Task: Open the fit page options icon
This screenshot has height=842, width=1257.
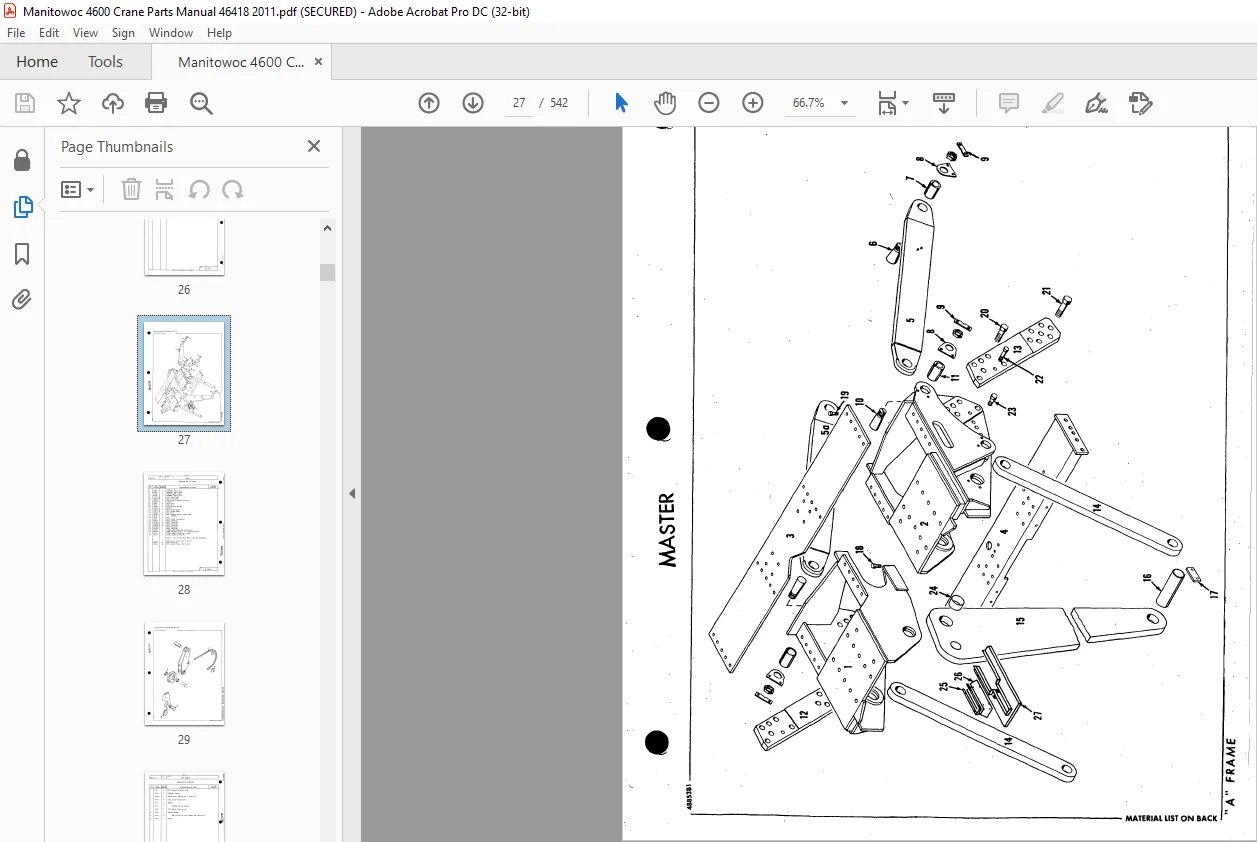Action: click(x=892, y=103)
